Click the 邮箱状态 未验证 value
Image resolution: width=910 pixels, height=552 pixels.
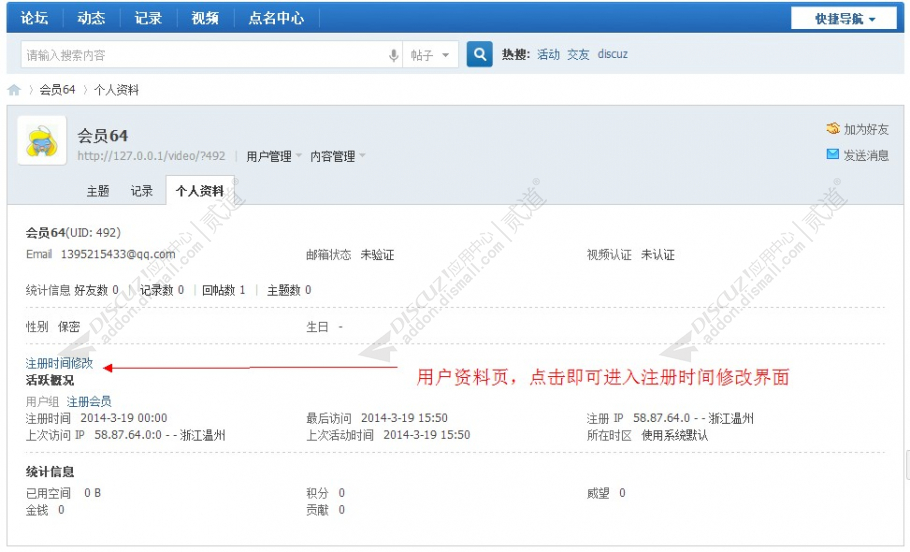(377, 255)
